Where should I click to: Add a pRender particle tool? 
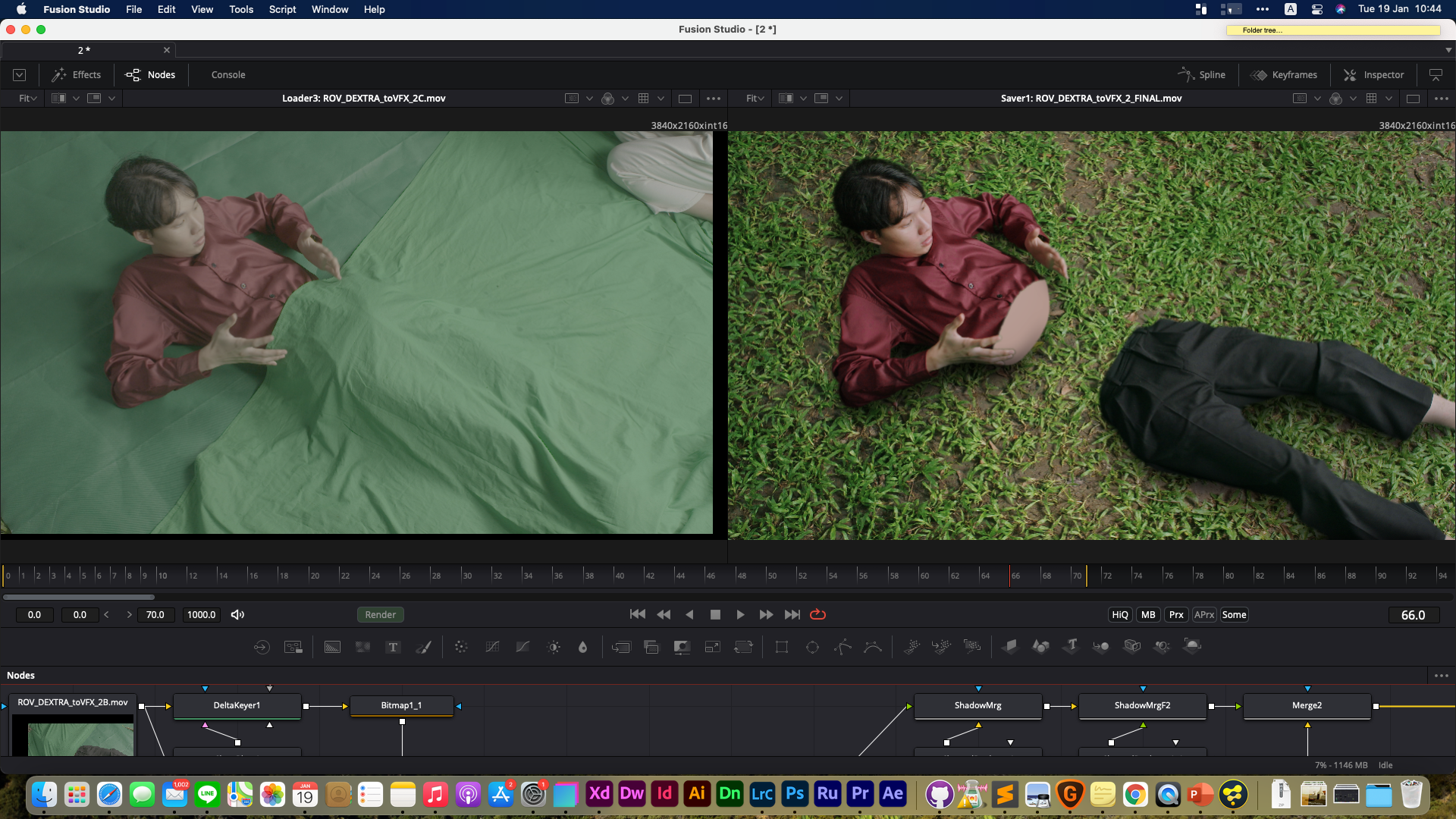click(x=972, y=646)
